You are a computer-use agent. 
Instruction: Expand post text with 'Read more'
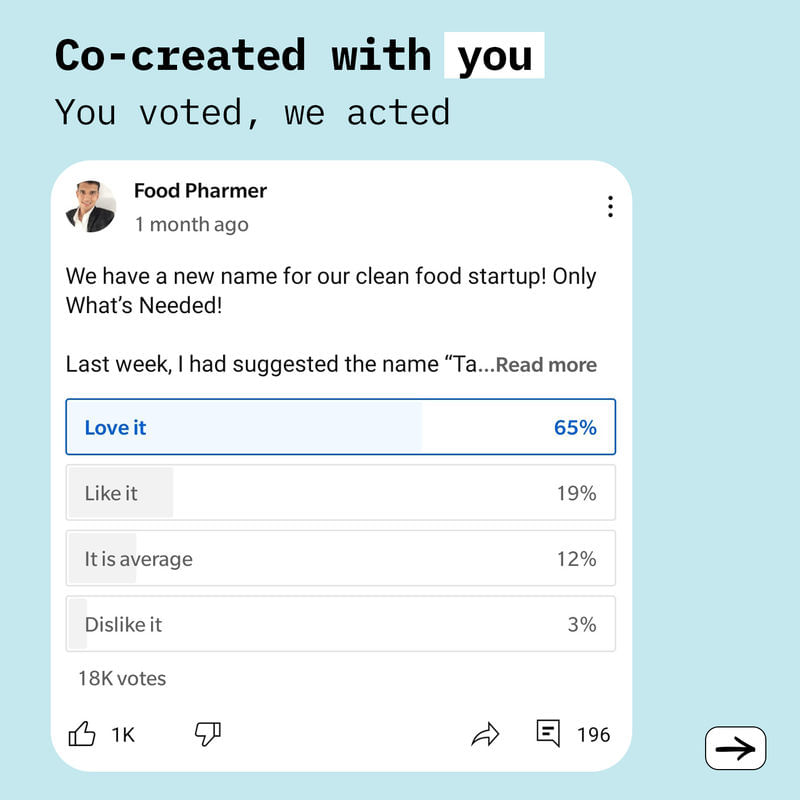546,365
